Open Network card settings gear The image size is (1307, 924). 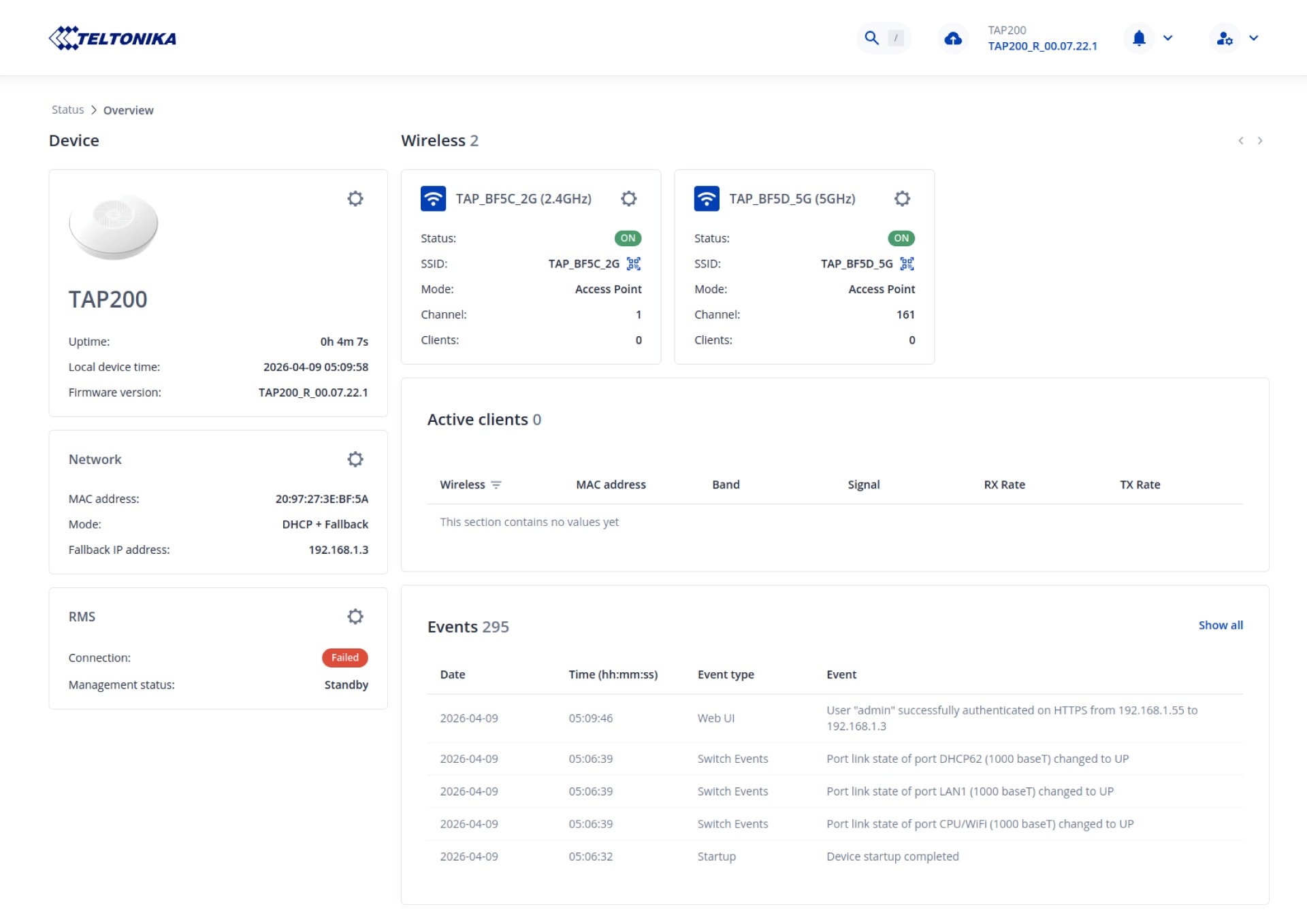[x=355, y=459]
